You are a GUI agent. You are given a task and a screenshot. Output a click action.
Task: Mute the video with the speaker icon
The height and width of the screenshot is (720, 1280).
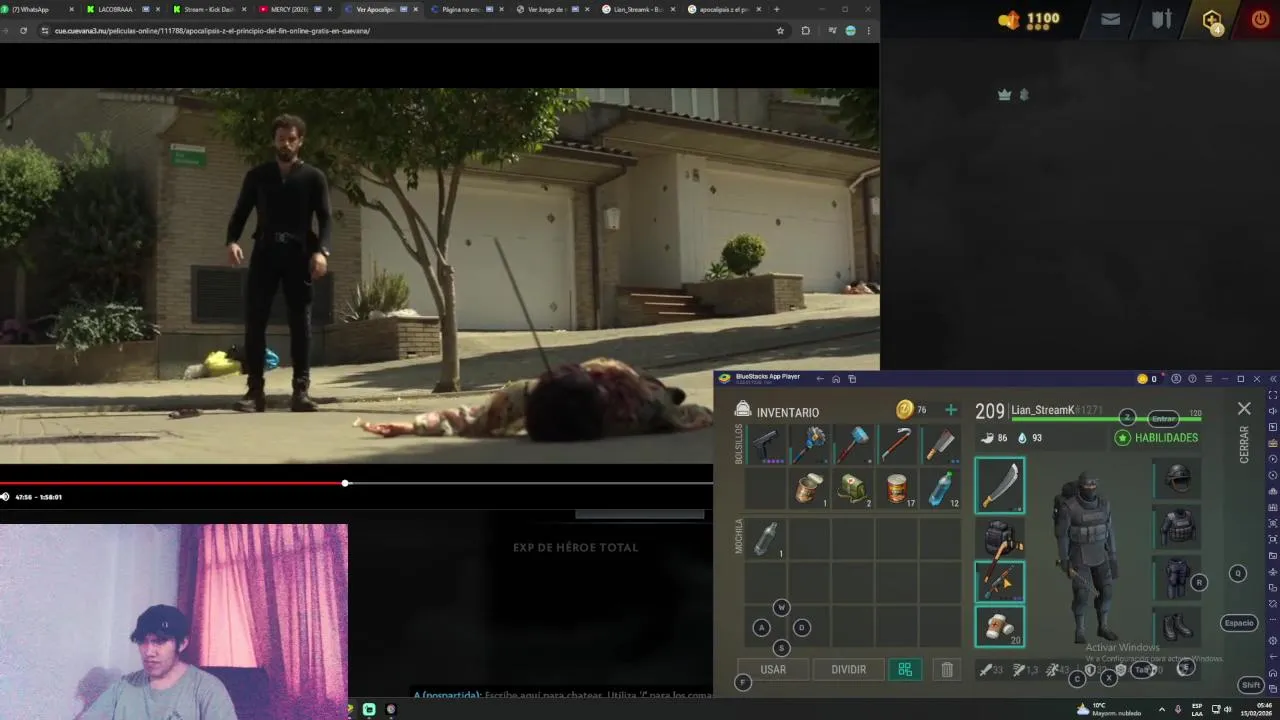[5, 497]
